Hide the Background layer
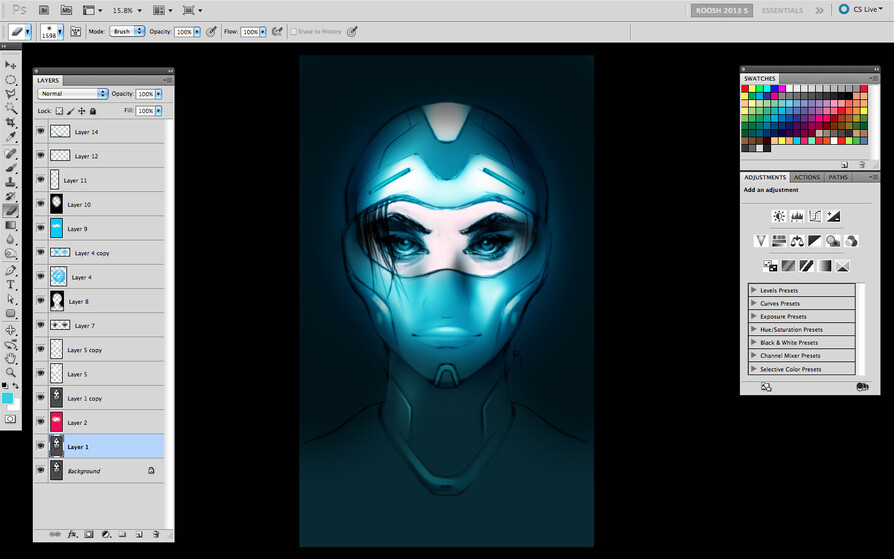The height and width of the screenshot is (559, 894). pos(40,471)
